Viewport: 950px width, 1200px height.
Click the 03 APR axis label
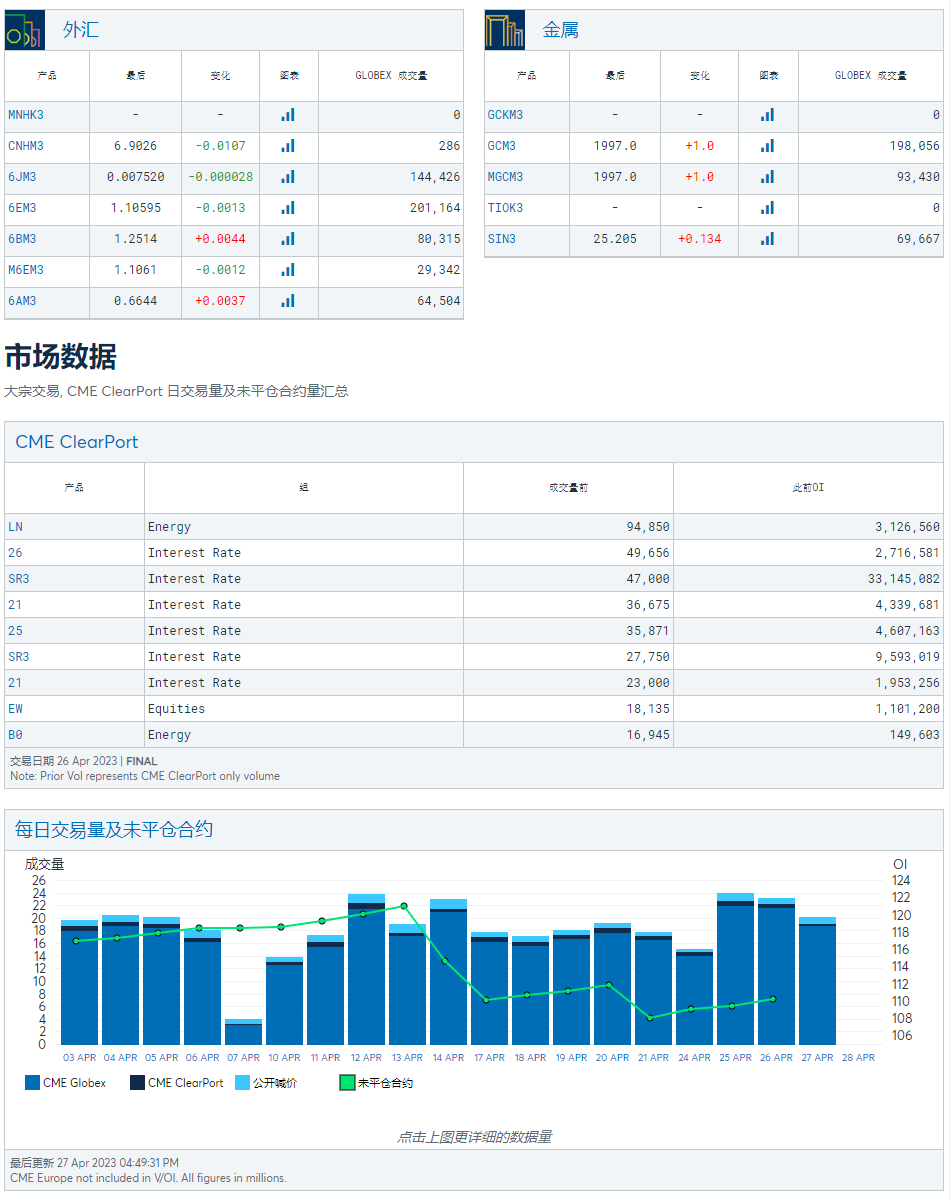pos(80,1057)
